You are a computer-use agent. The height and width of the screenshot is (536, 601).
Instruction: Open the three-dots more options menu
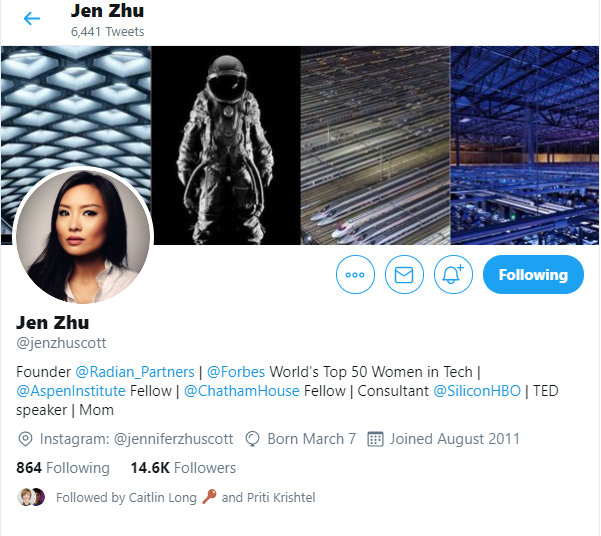pos(355,275)
